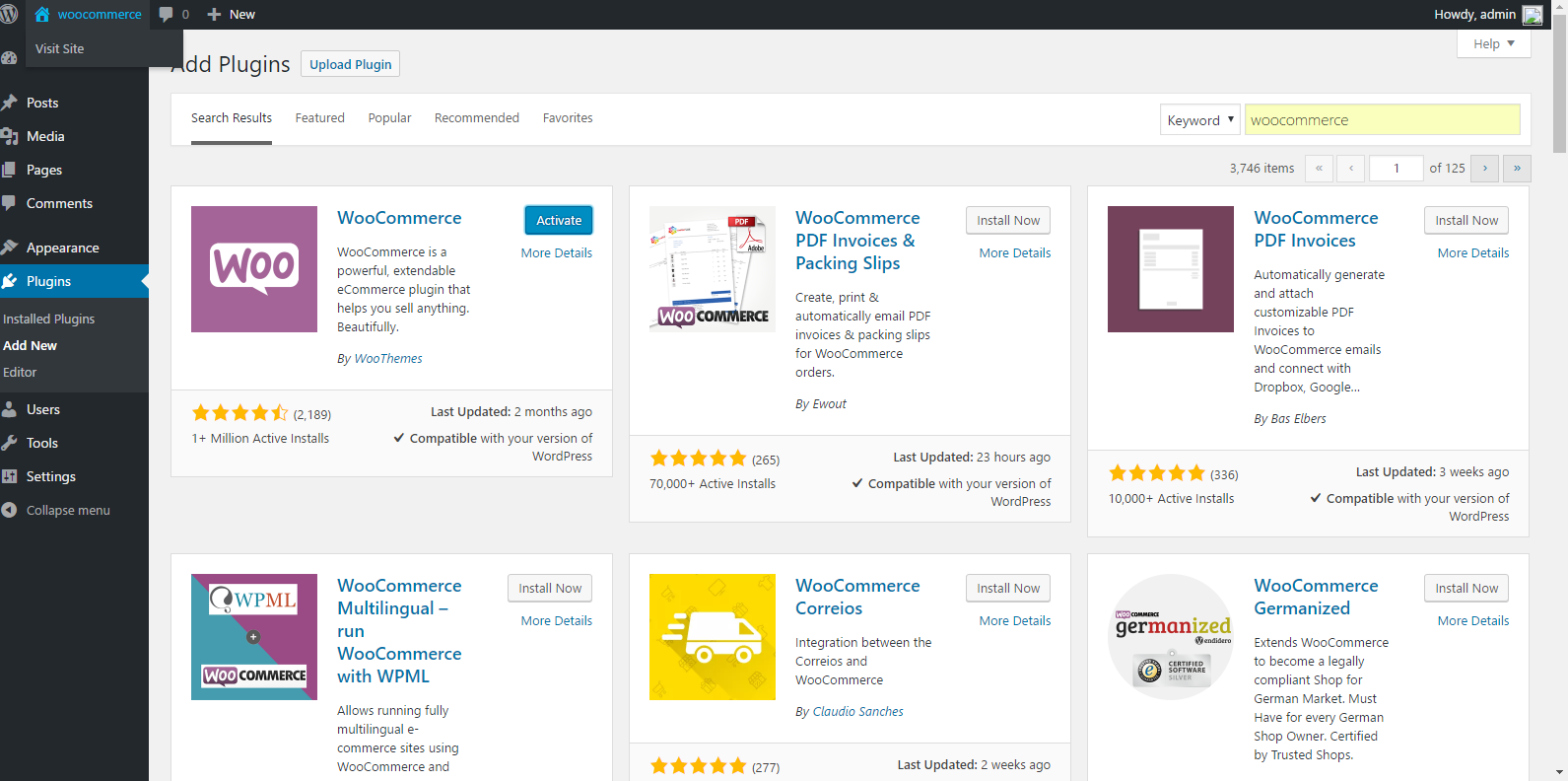Open the Keyword search type dropdown
The image size is (1568, 781).
click(1199, 119)
